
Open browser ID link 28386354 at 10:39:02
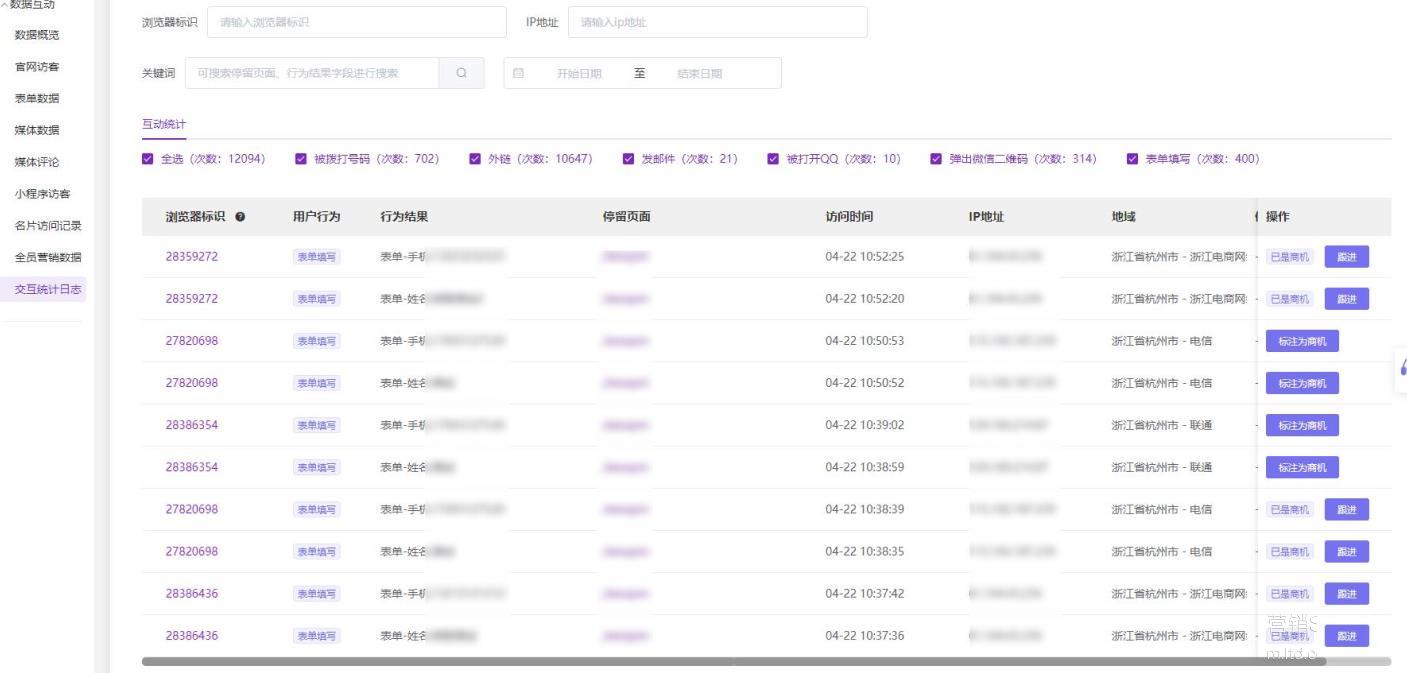tap(191, 425)
